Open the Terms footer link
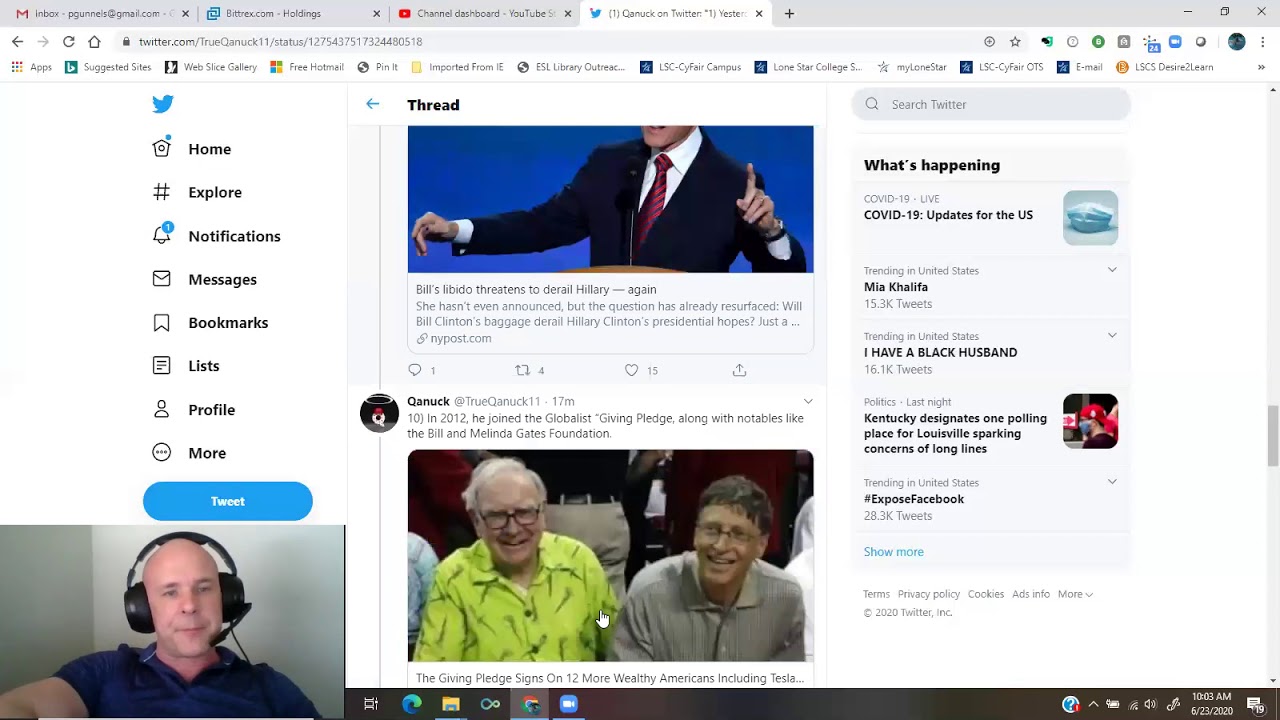Screen dimensions: 1280x720 pyautogui.click(x=876, y=594)
